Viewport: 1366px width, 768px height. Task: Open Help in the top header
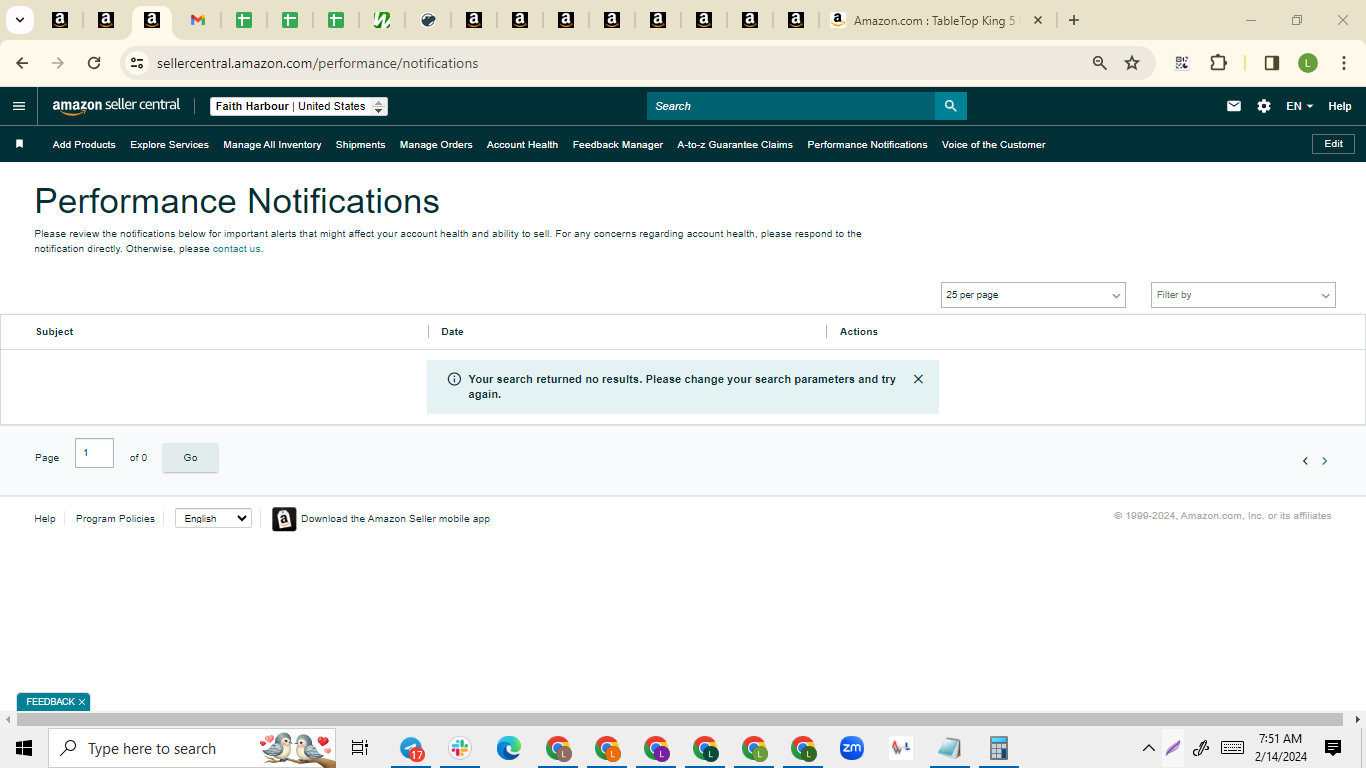pos(1340,106)
